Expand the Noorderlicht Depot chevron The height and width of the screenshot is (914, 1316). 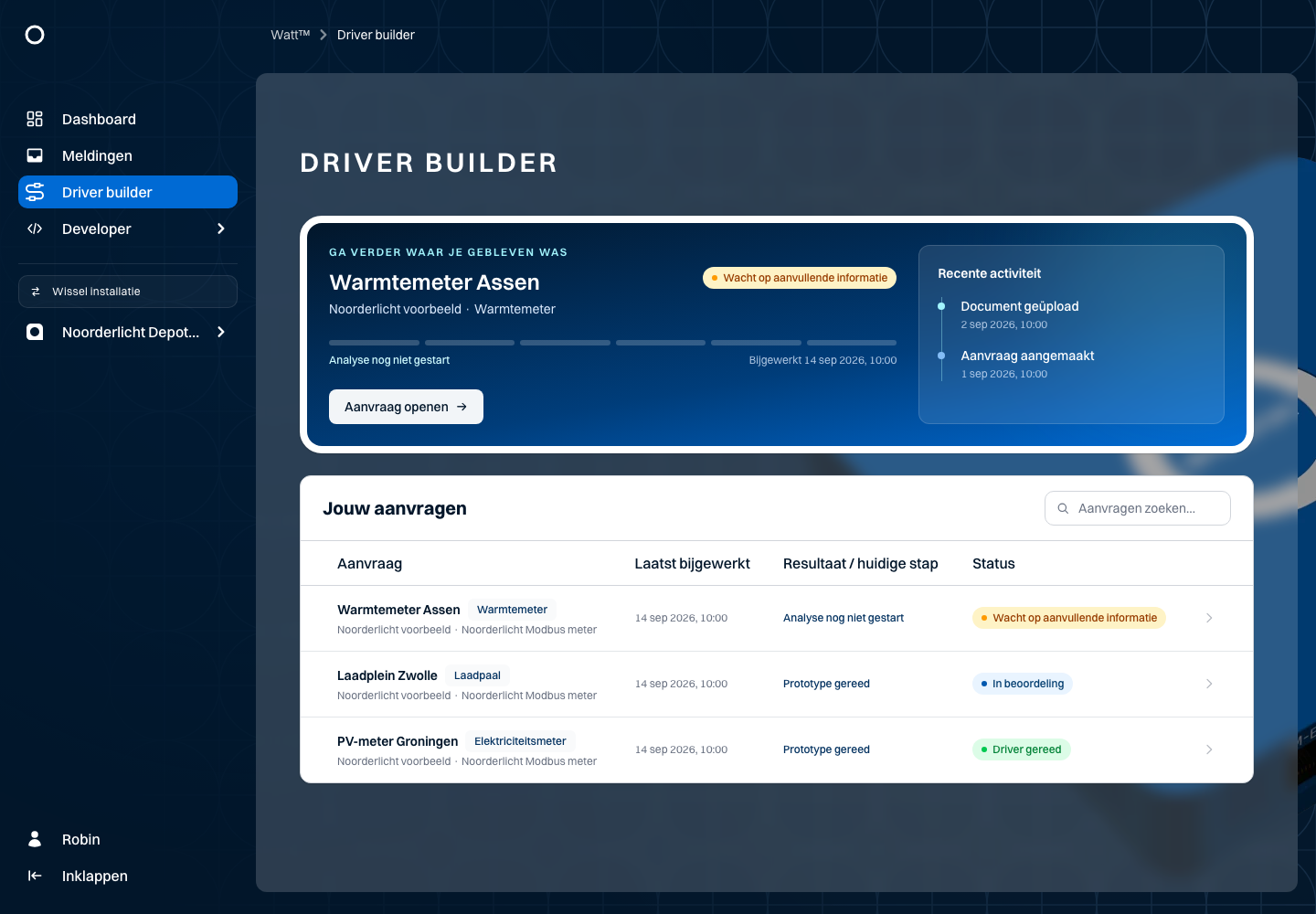coord(221,332)
